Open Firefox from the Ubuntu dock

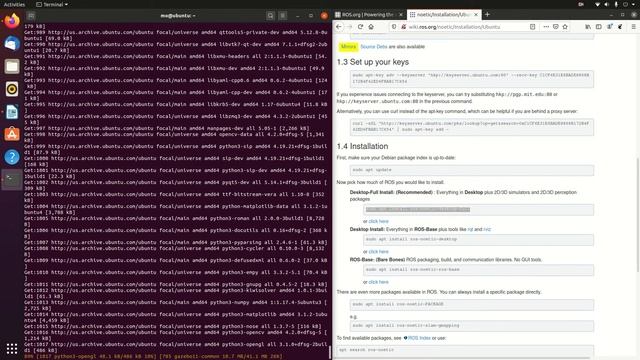tap(12, 21)
